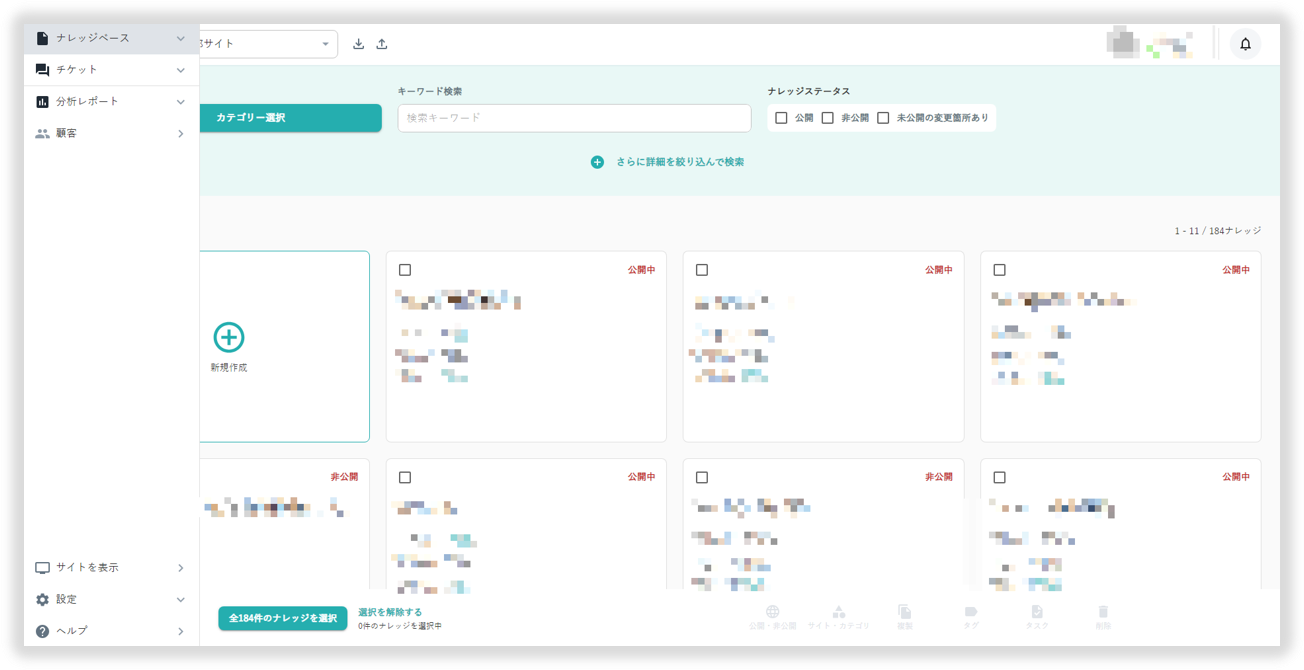The height and width of the screenshot is (670, 1304).
Task: Click the カテゴリー選択 button
Action: tap(289, 118)
